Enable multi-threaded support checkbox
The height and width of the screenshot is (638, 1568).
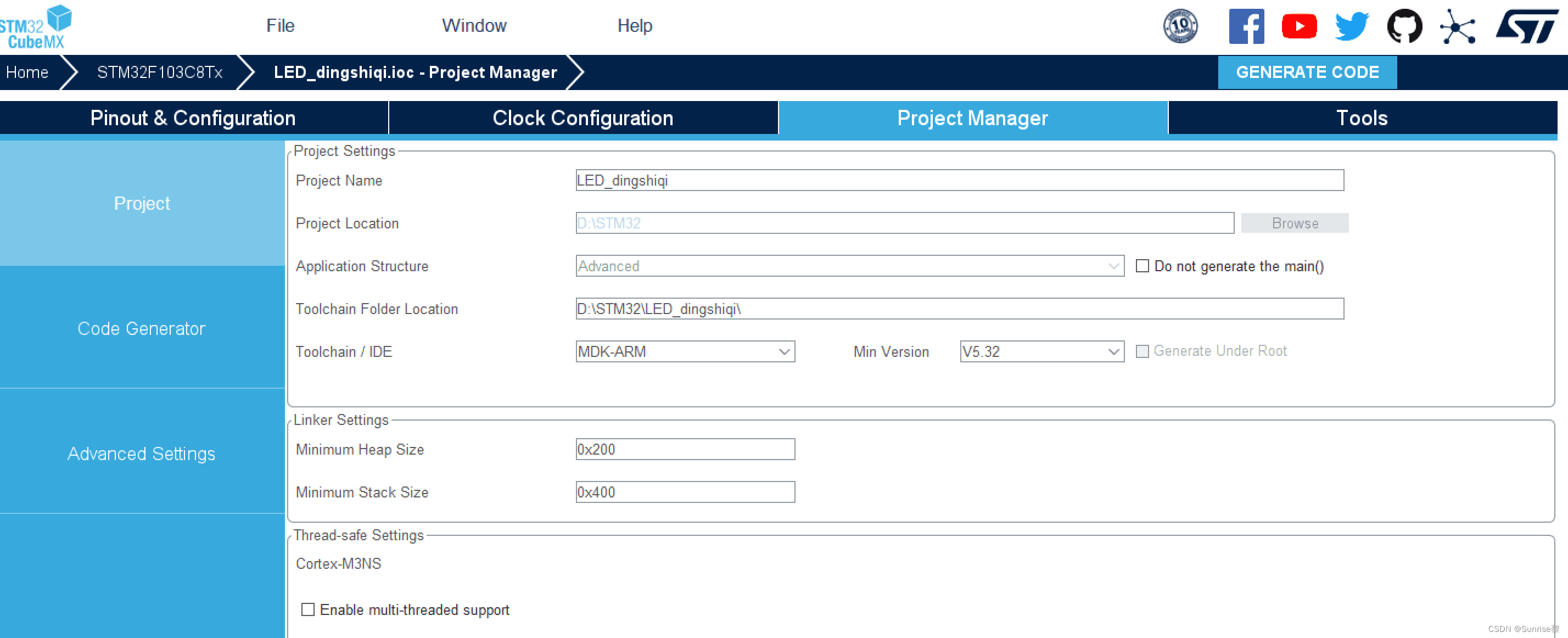click(308, 609)
